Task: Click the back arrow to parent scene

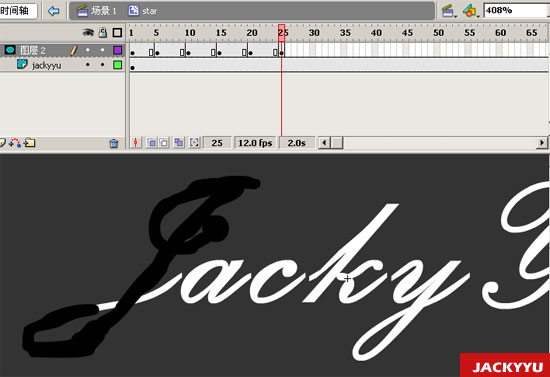Action: (54, 11)
